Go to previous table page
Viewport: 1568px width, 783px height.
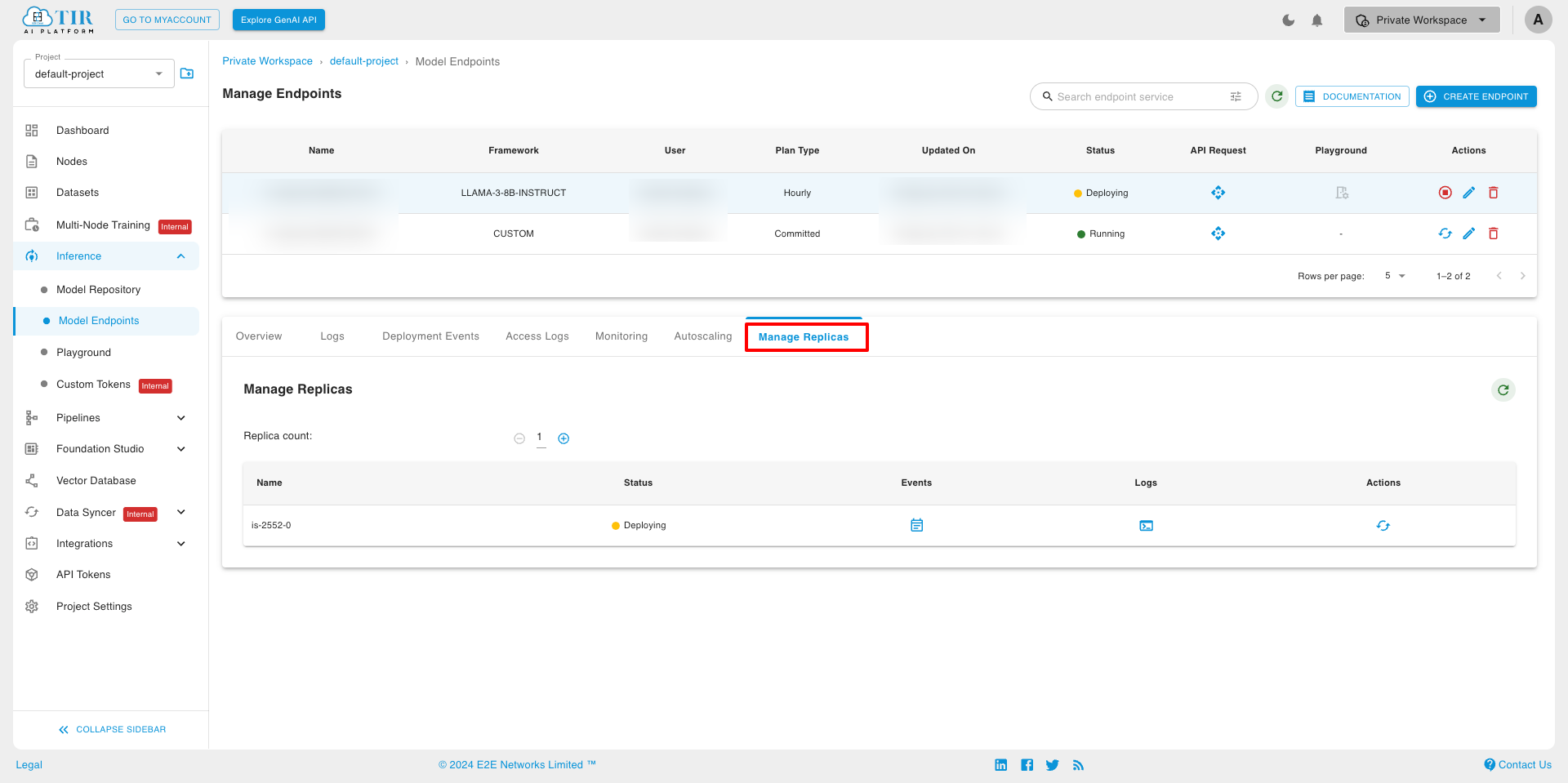point(1499,276)
